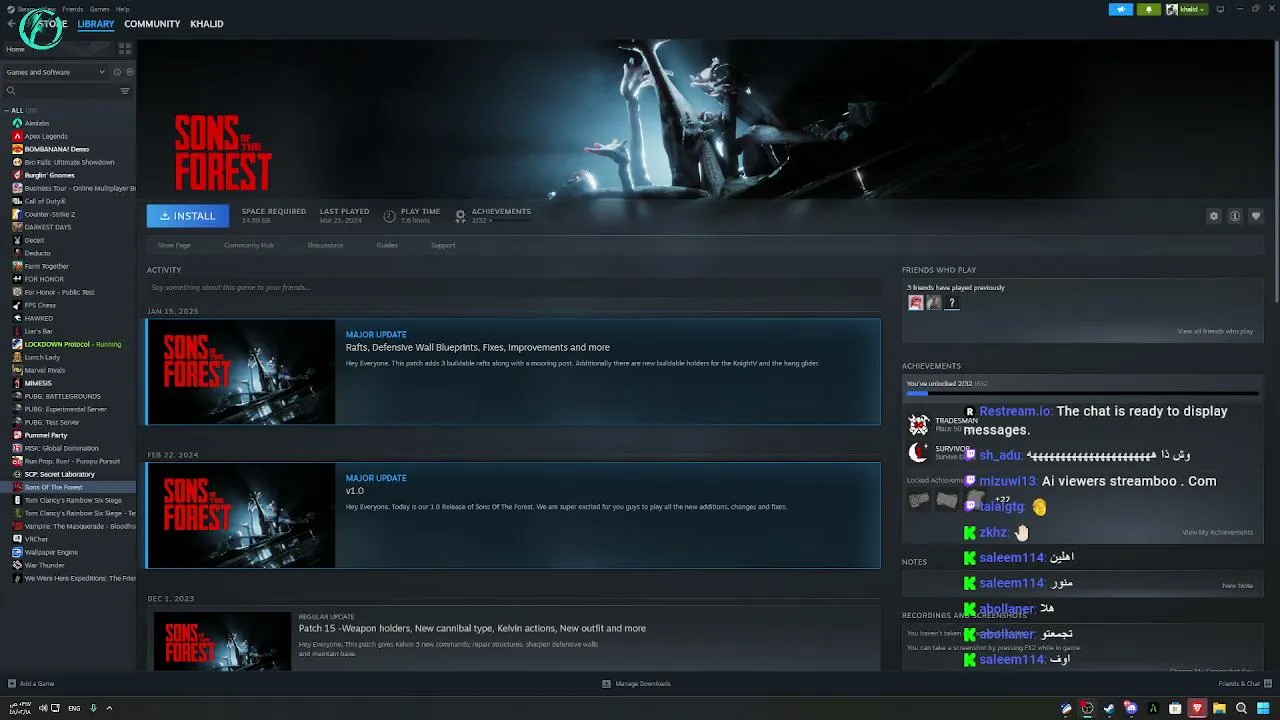
Task: Open Patch 15 update title
Action: [472, 628]
